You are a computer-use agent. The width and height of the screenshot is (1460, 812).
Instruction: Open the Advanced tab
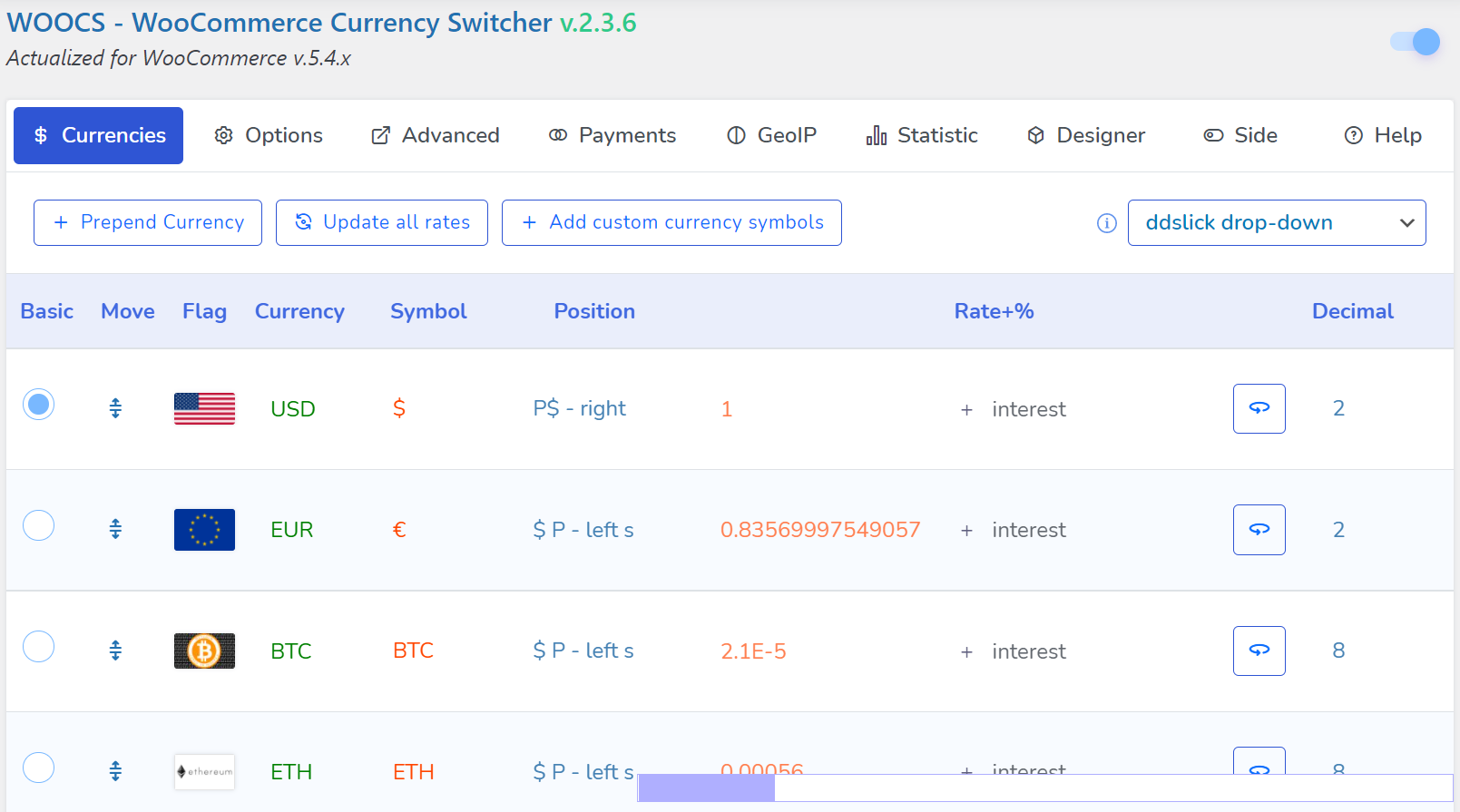436,135
